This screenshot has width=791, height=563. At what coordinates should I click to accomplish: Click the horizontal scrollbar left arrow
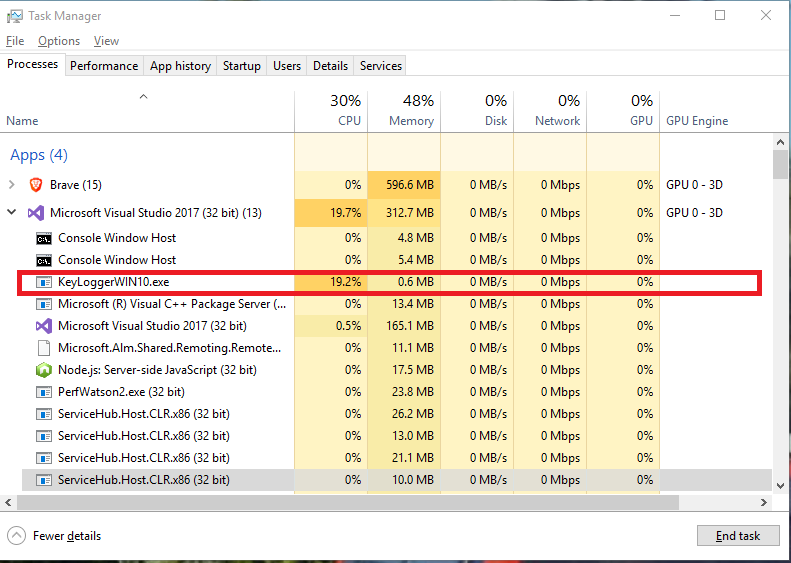8,502
